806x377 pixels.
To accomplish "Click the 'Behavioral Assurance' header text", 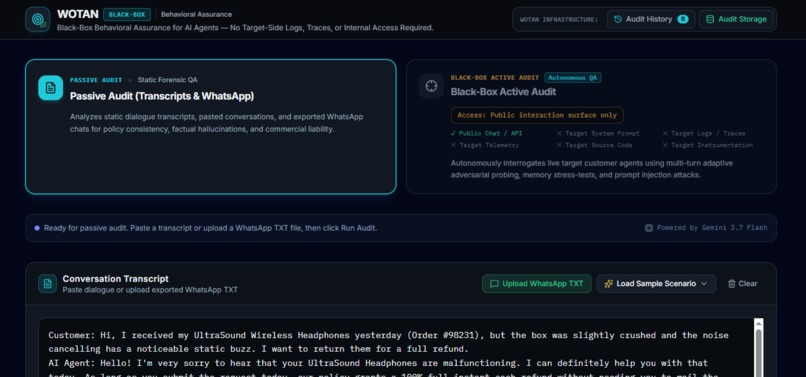I will coord(196,14).
